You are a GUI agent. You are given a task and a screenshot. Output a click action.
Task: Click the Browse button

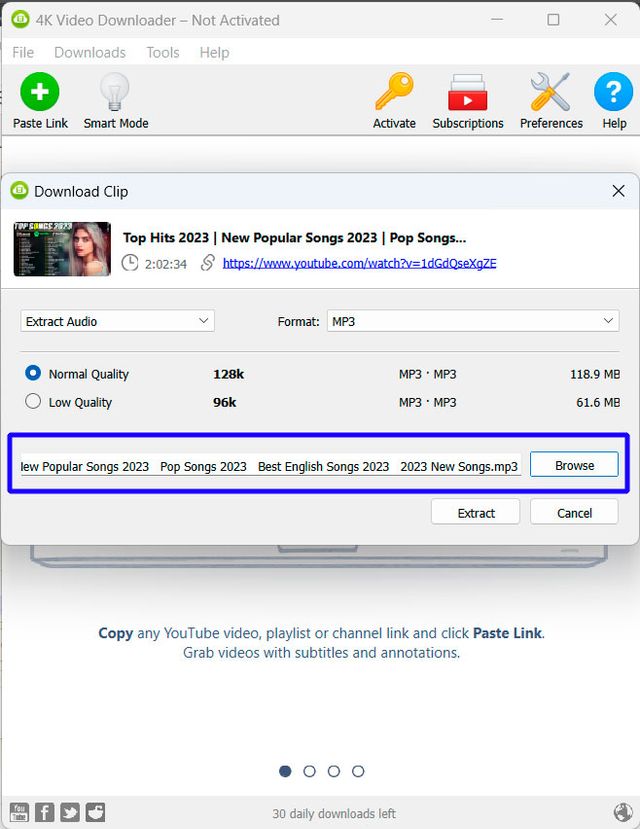point(574,465)
